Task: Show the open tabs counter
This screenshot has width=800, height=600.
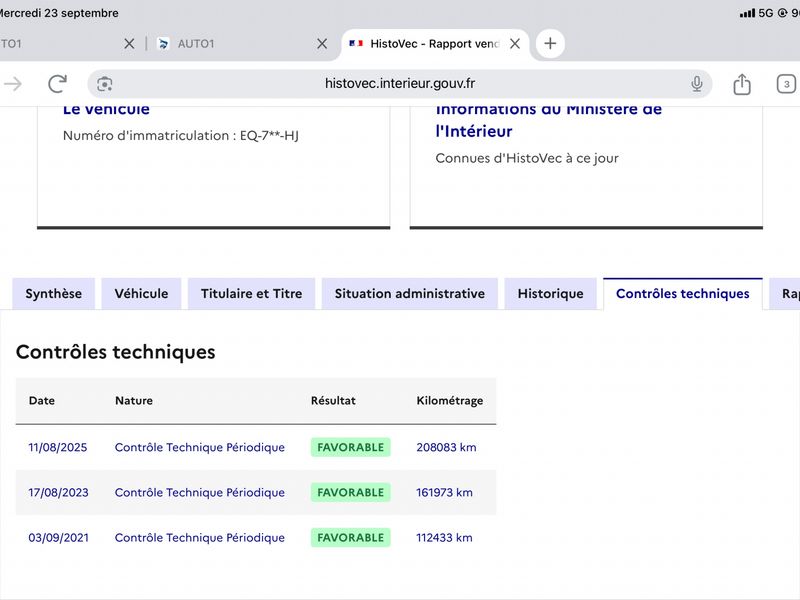Action: click(x=786, y=84)
